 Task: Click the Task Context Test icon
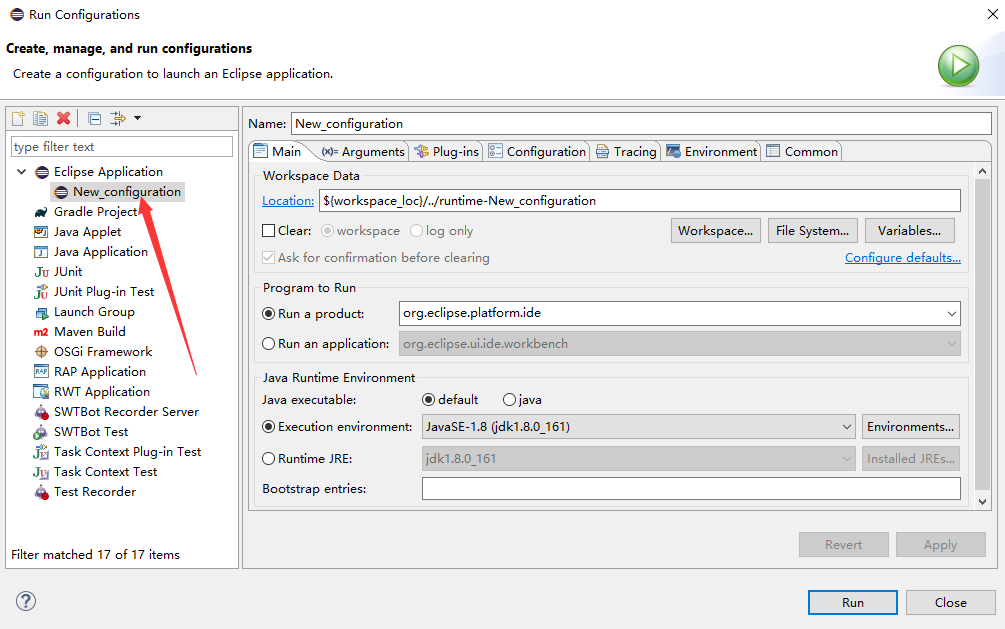click(41, 472)
